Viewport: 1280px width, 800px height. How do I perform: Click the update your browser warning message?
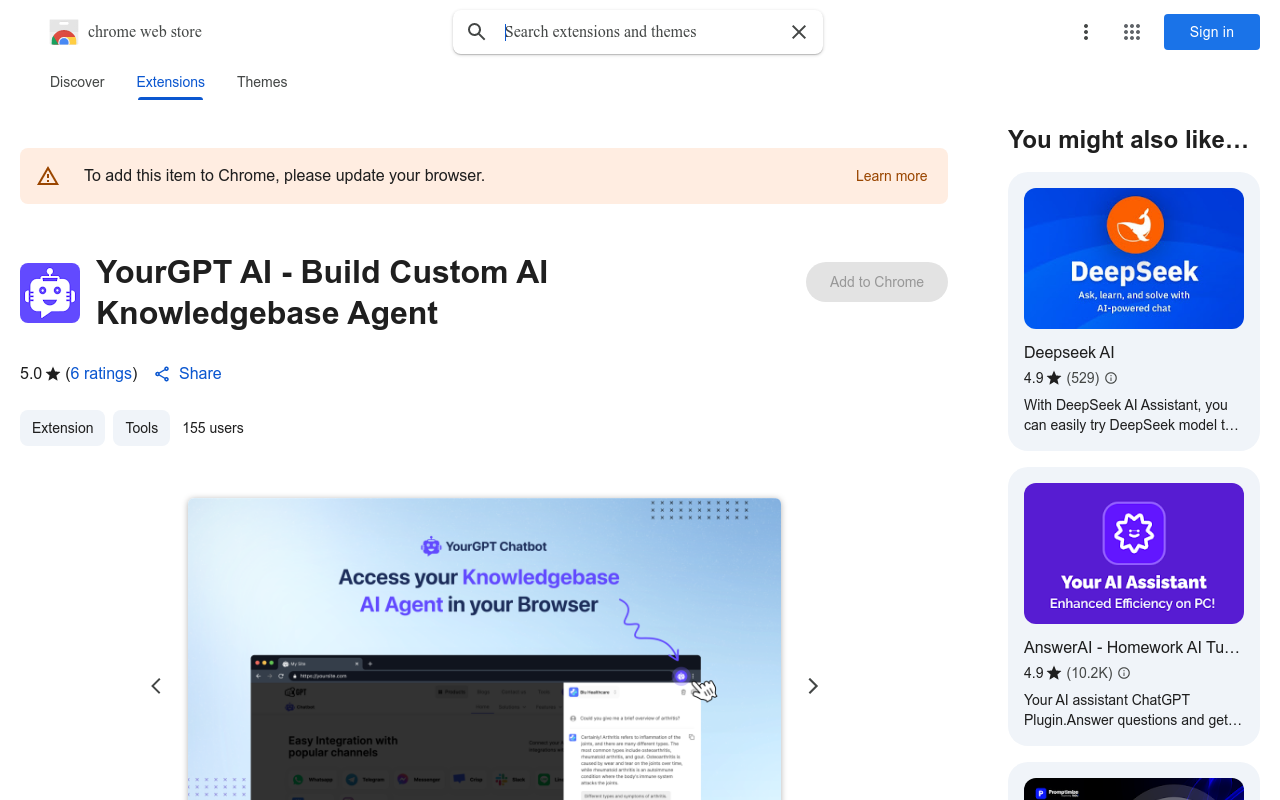pos(284,176)
